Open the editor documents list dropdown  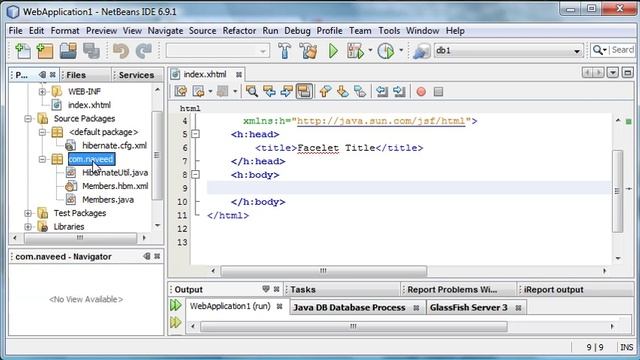click(613, 73)
